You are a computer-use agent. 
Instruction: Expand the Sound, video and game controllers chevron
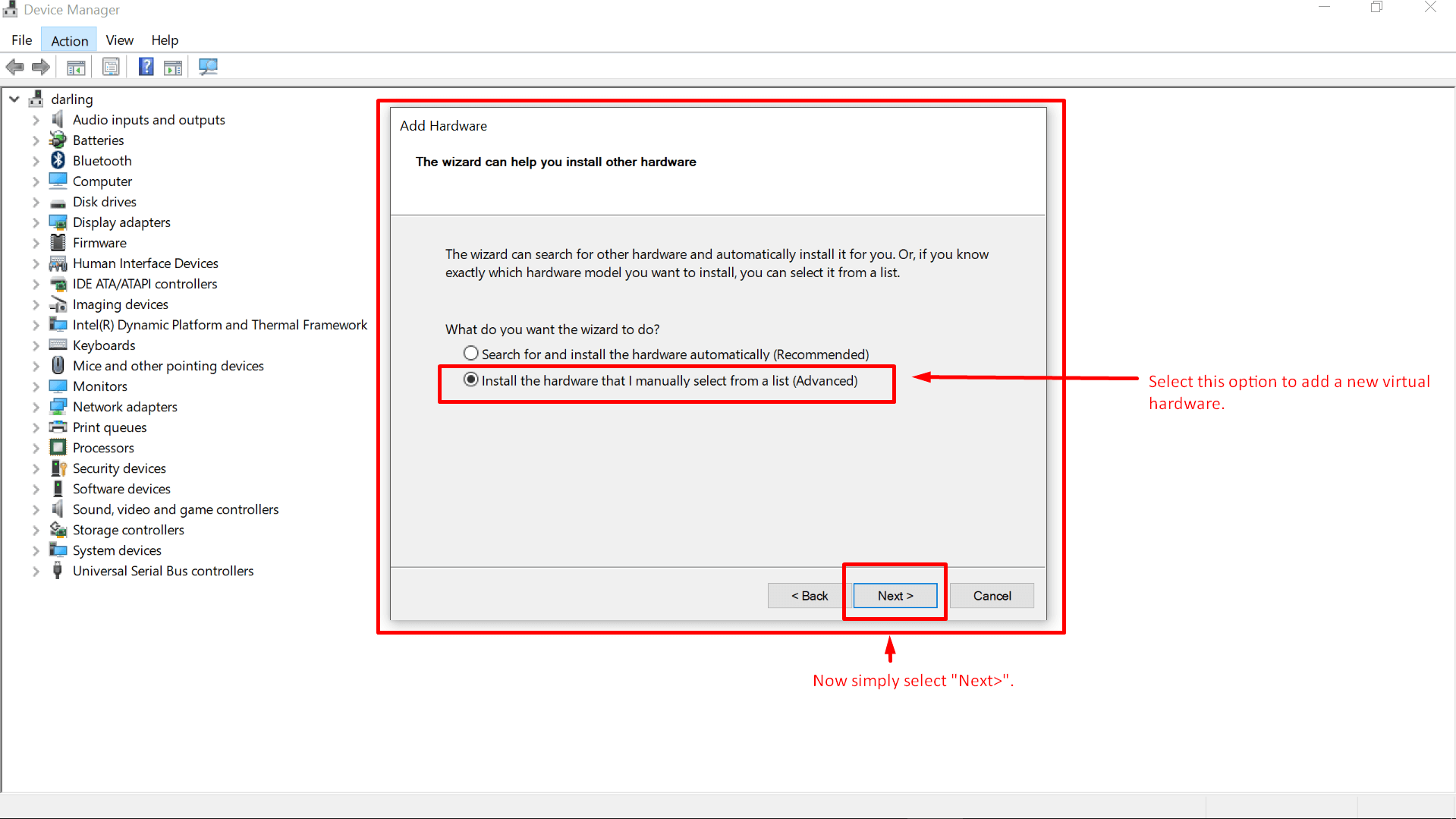[36, 509]
